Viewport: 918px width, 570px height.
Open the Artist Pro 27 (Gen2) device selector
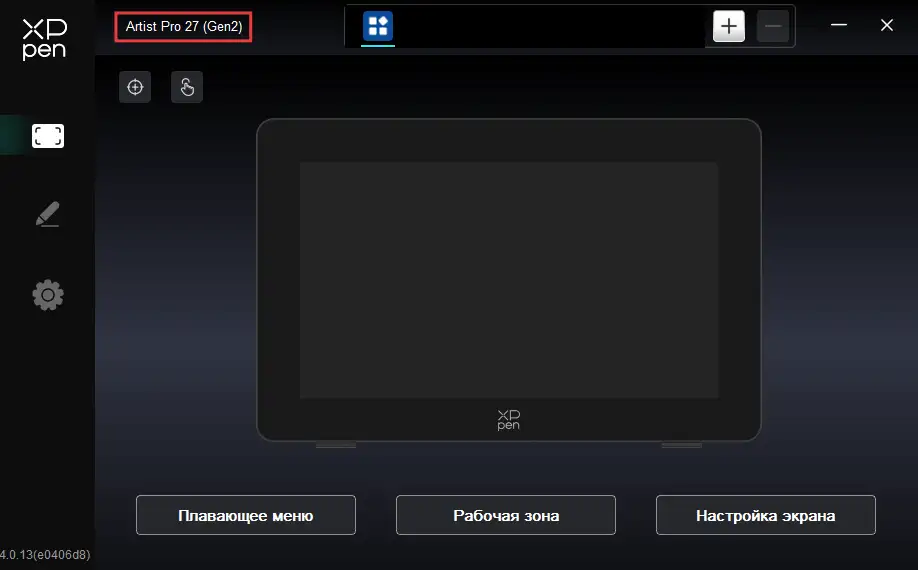click(183, 27)
